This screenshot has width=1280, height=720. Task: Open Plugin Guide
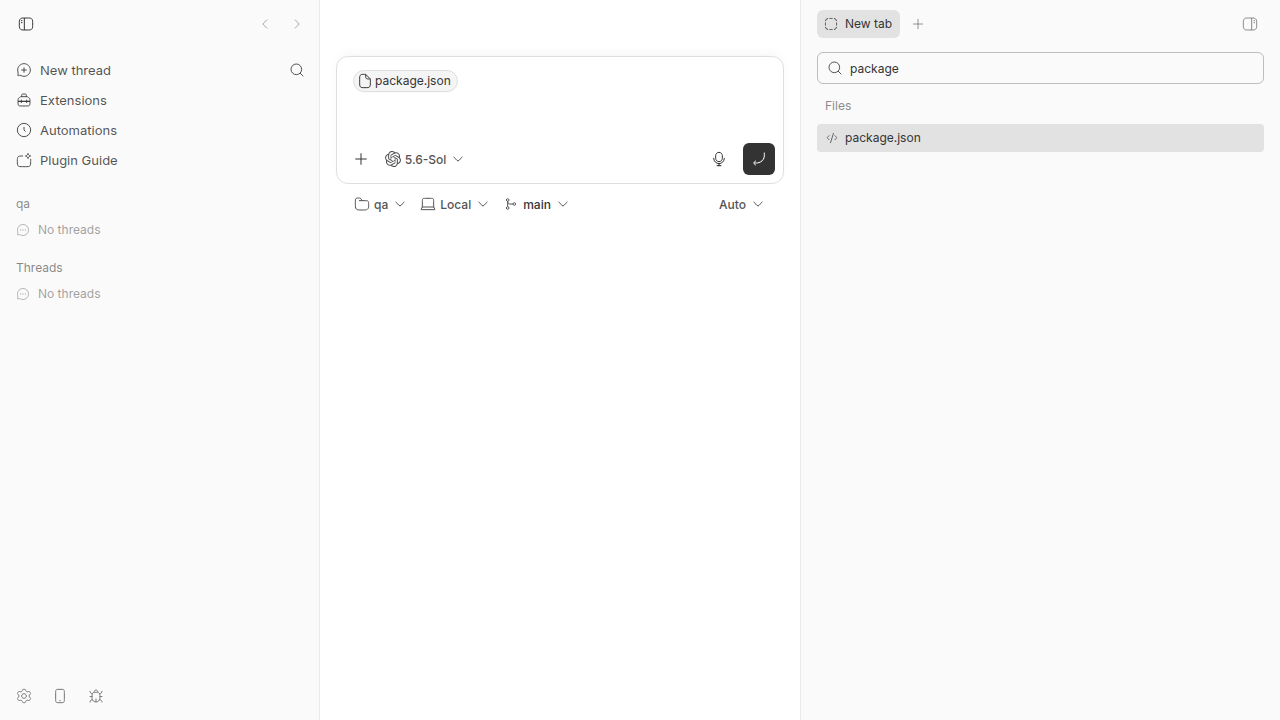click(x=67, y=160)
